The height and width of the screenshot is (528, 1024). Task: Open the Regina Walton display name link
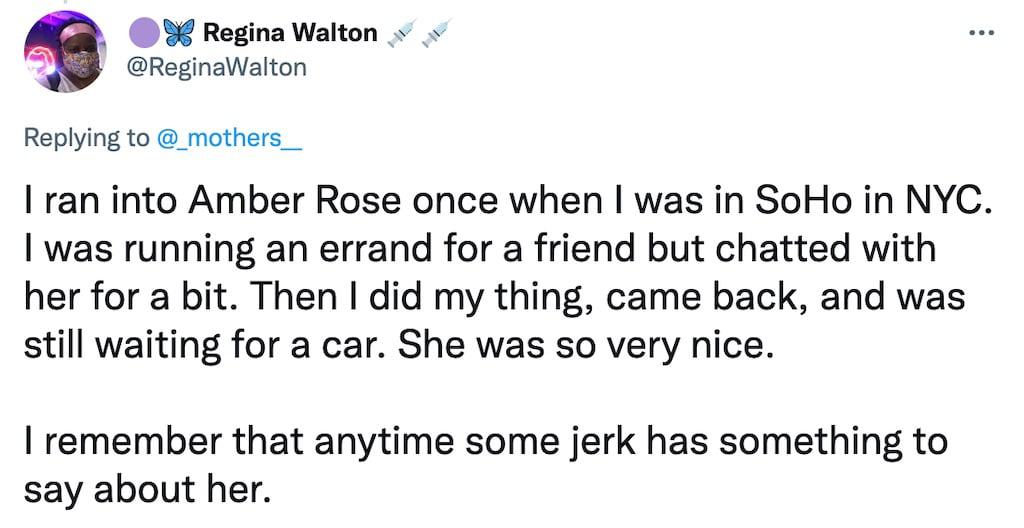point(290,34)
